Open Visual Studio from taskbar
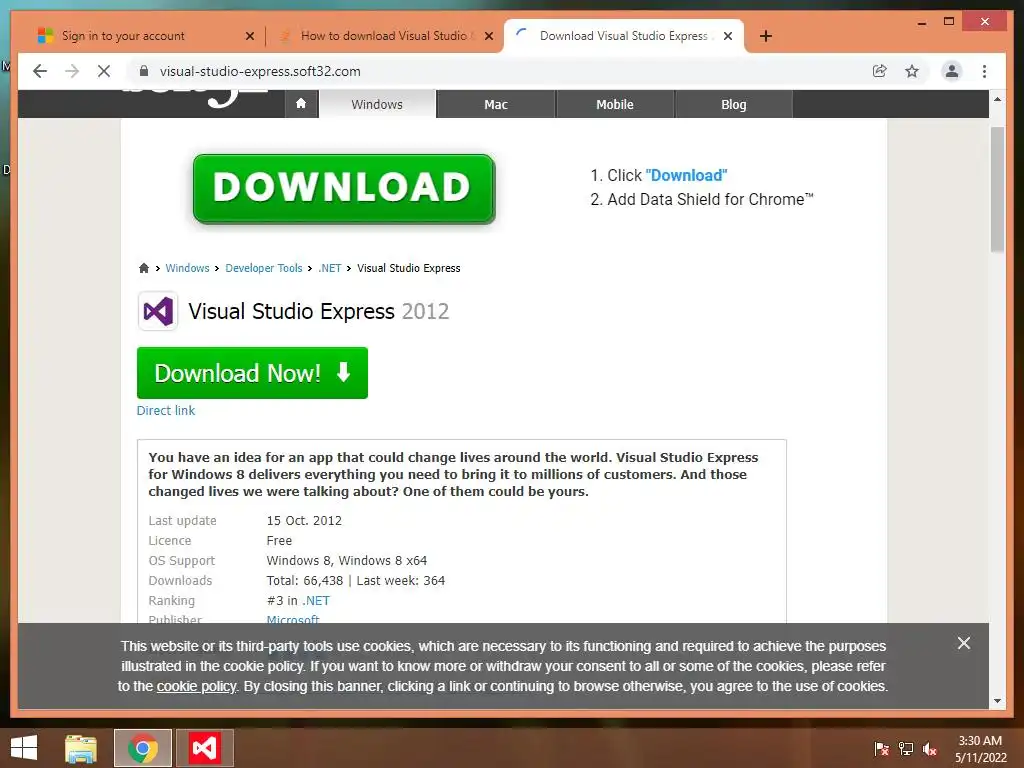This screenshot has width=1024, height=768. coord(204,748)
